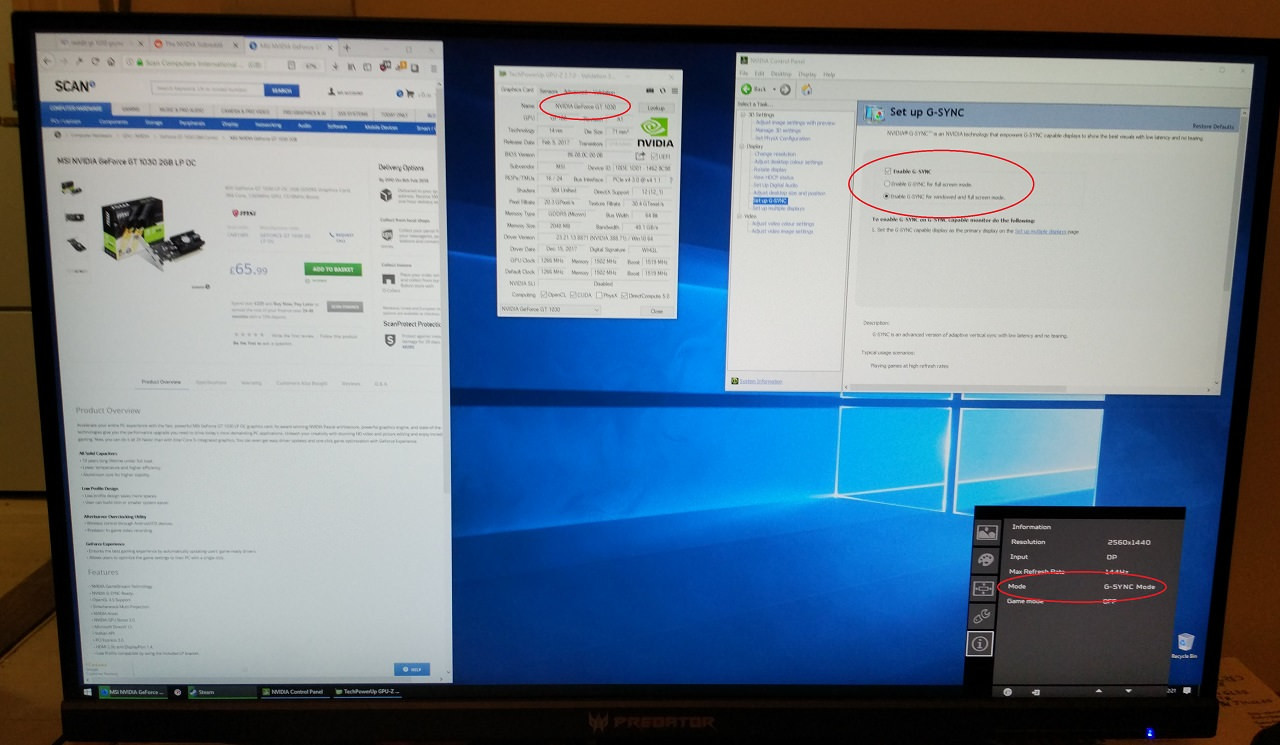Click the browser downloads arrow icon

(335, 66)
